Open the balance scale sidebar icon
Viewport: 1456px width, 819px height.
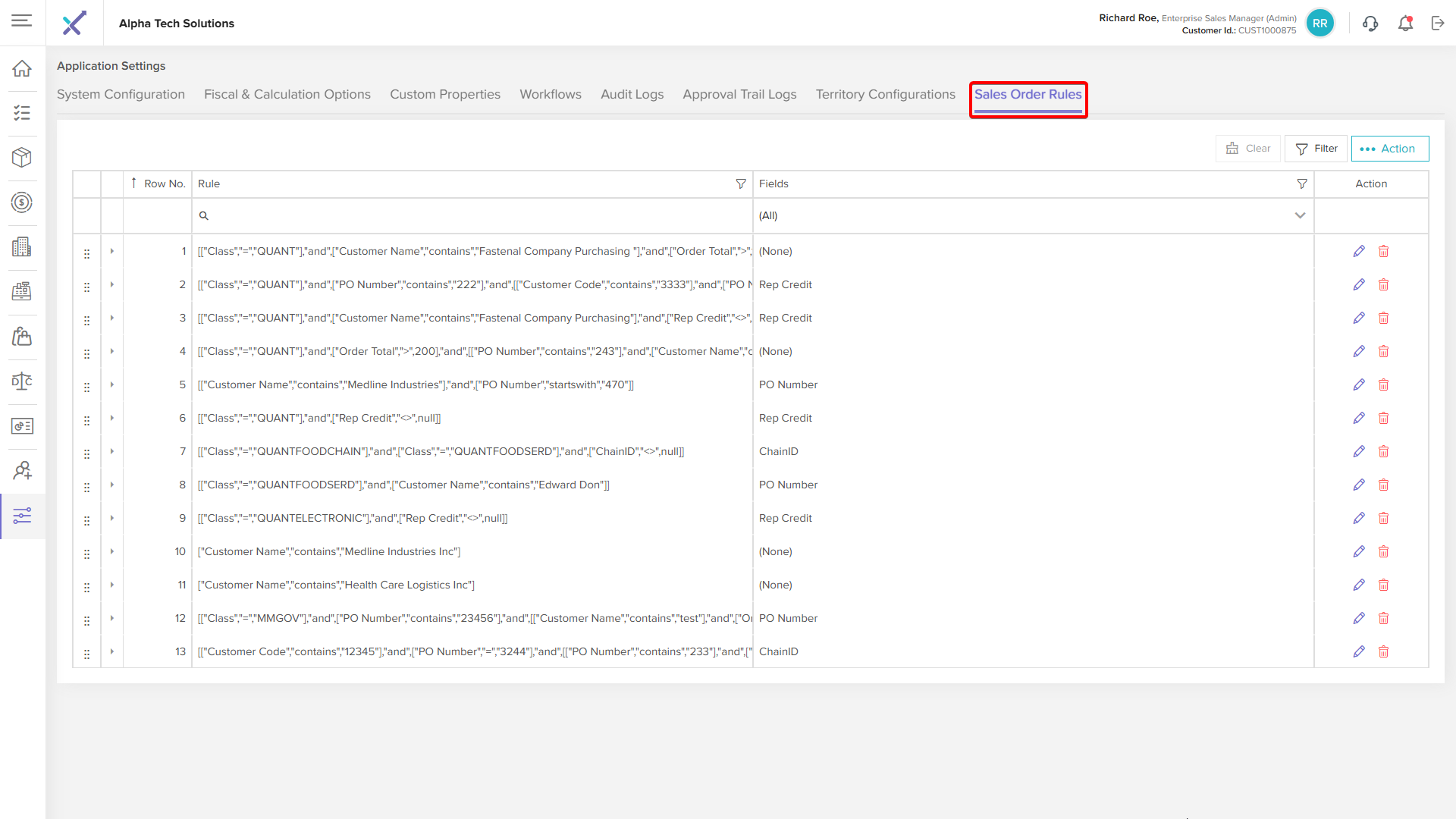(x=22, y=381)
